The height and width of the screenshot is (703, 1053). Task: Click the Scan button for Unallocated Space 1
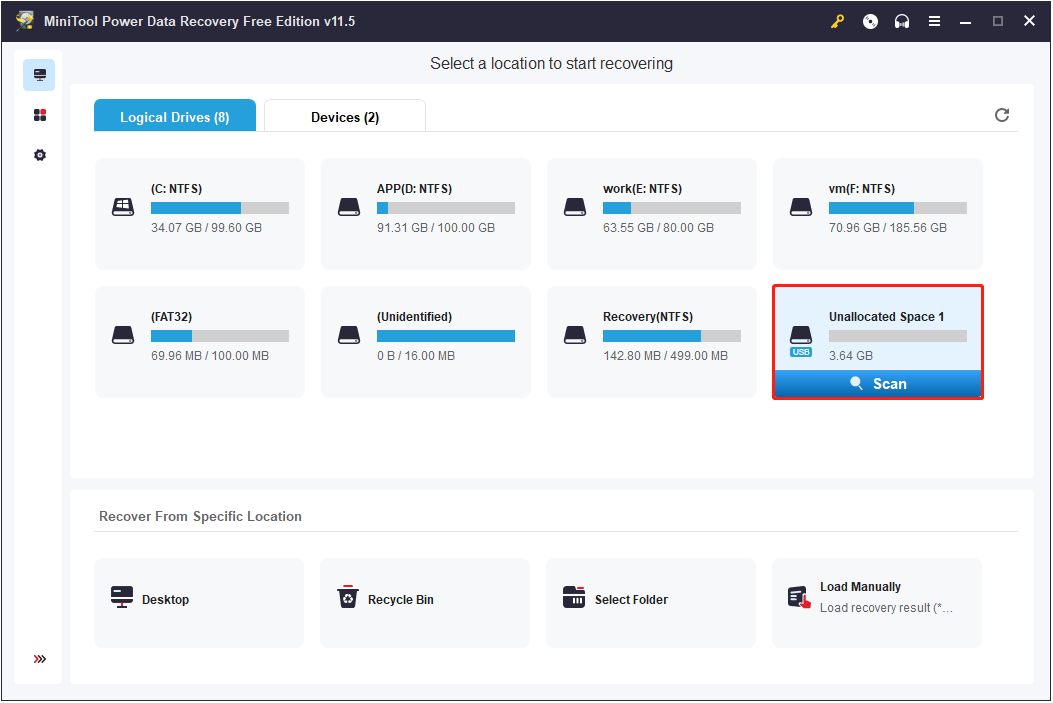(878, 383)
